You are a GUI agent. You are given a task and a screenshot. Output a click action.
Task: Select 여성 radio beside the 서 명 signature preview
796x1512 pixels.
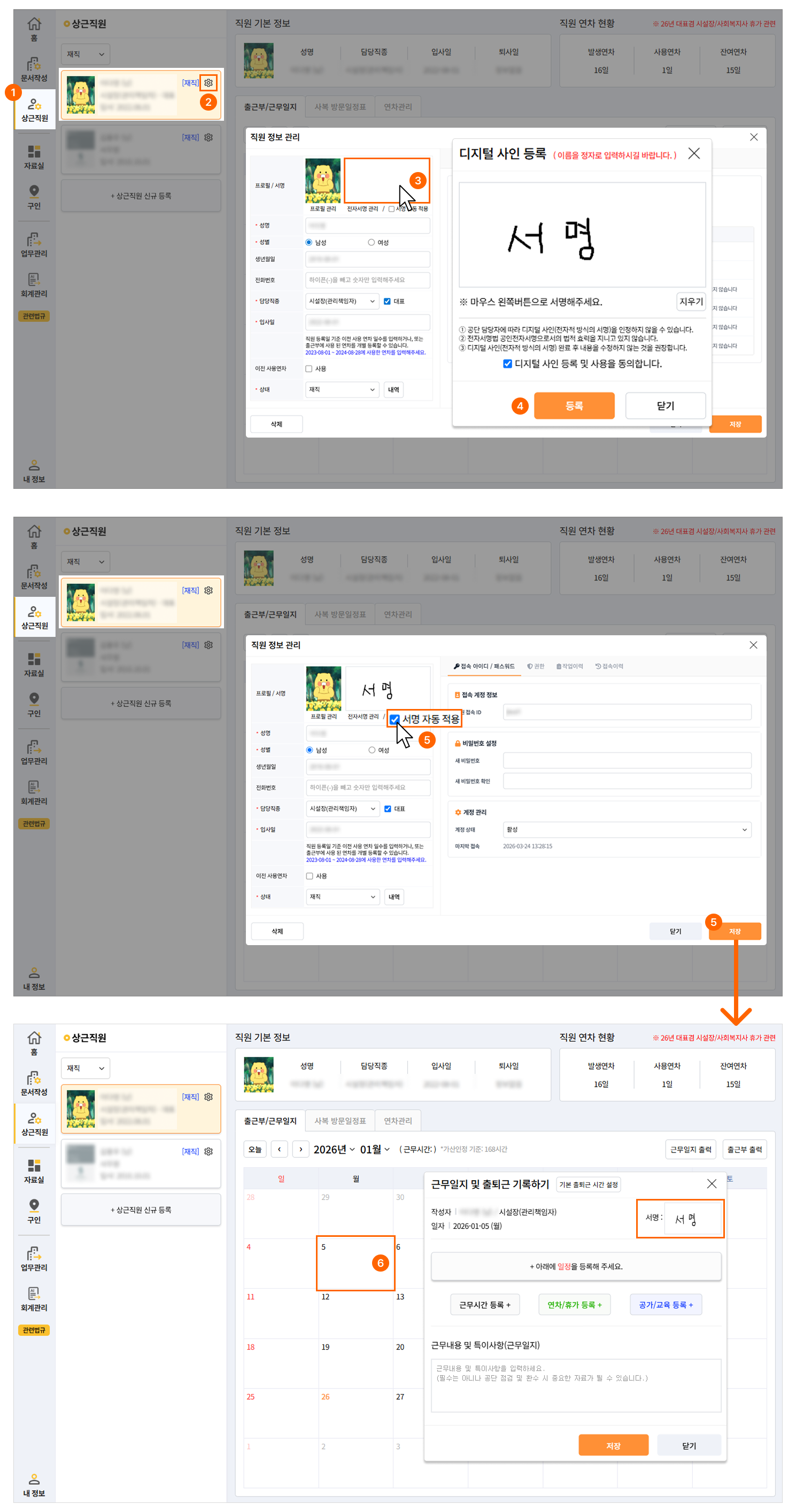pos(372,750)
